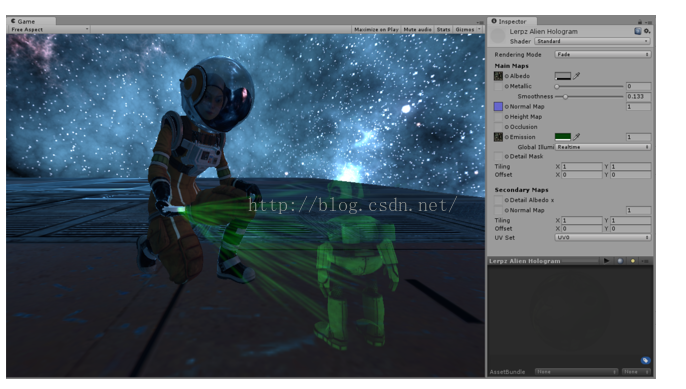
Task: Toggle the Stats overlay button
Action: click(443, 29)
